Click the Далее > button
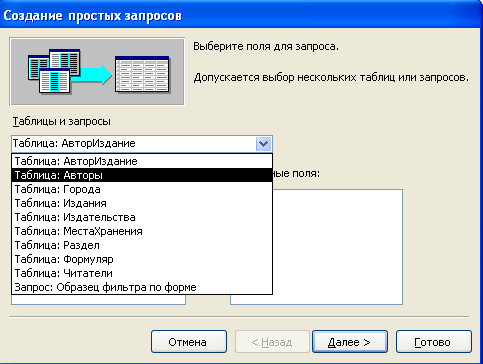483x364 pixels. [x=350, y=342]
